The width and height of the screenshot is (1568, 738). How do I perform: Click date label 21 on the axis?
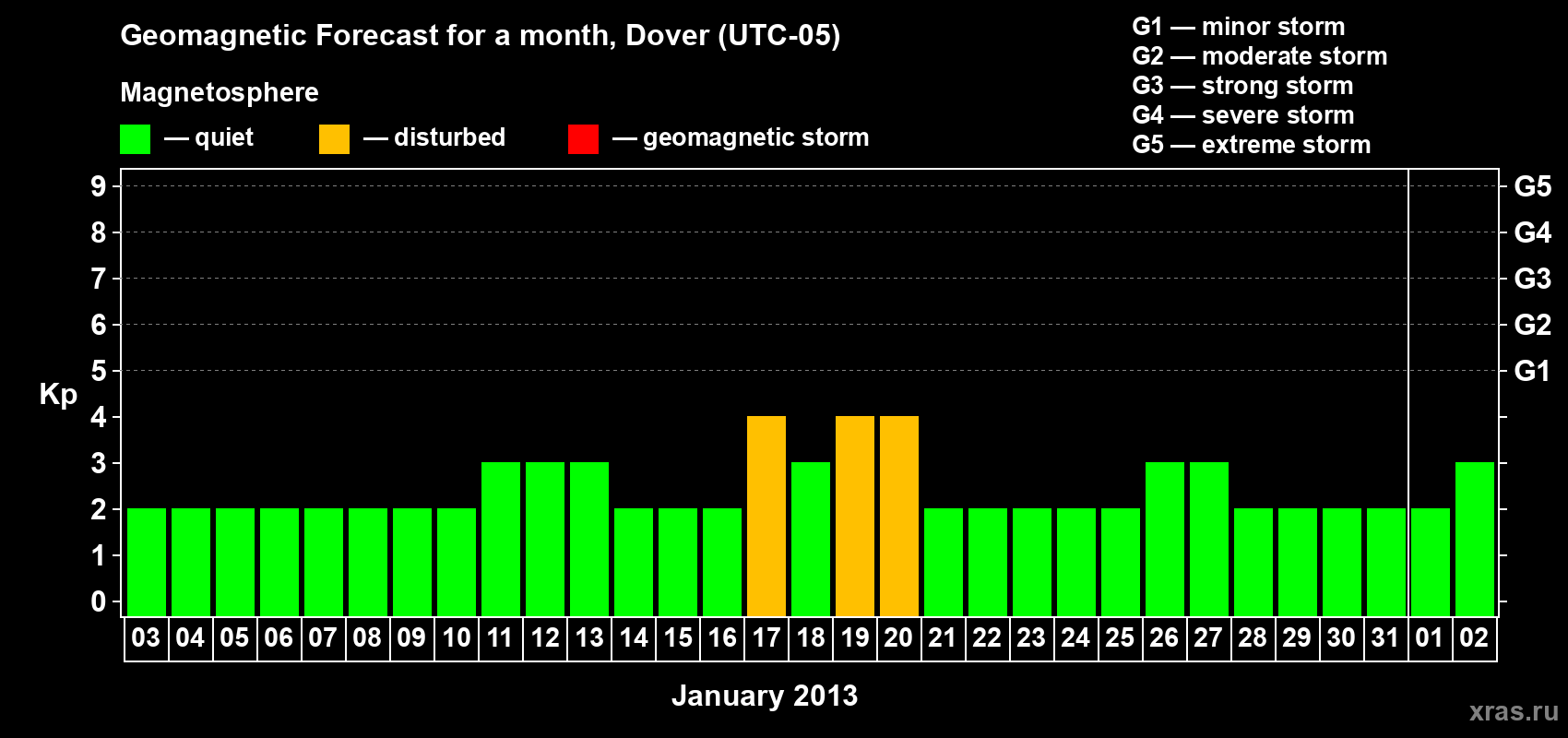coord(943,637)
